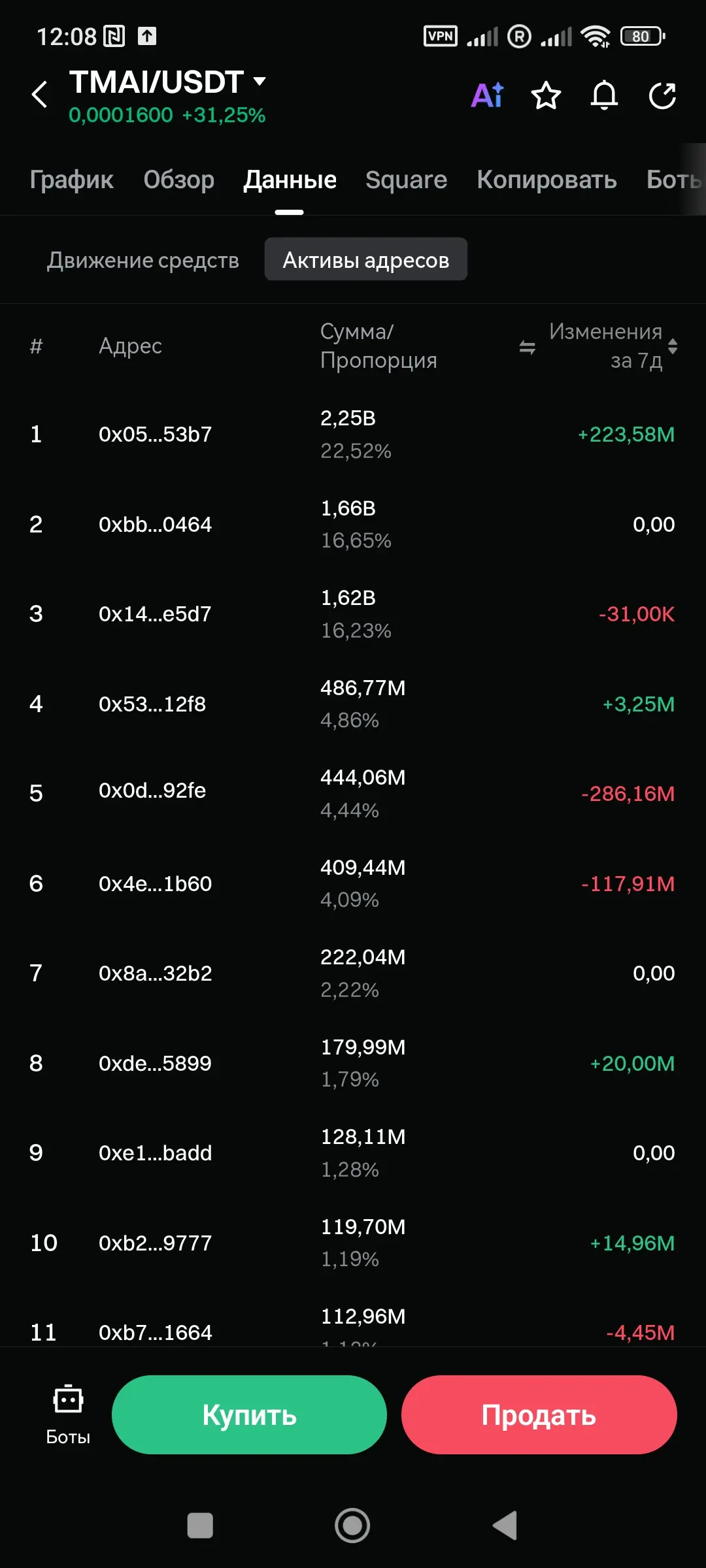Go back using the top-left arrow
The width and height of the screenshot is (706, 1568).
pyautogui.click(x=40, y=95)
